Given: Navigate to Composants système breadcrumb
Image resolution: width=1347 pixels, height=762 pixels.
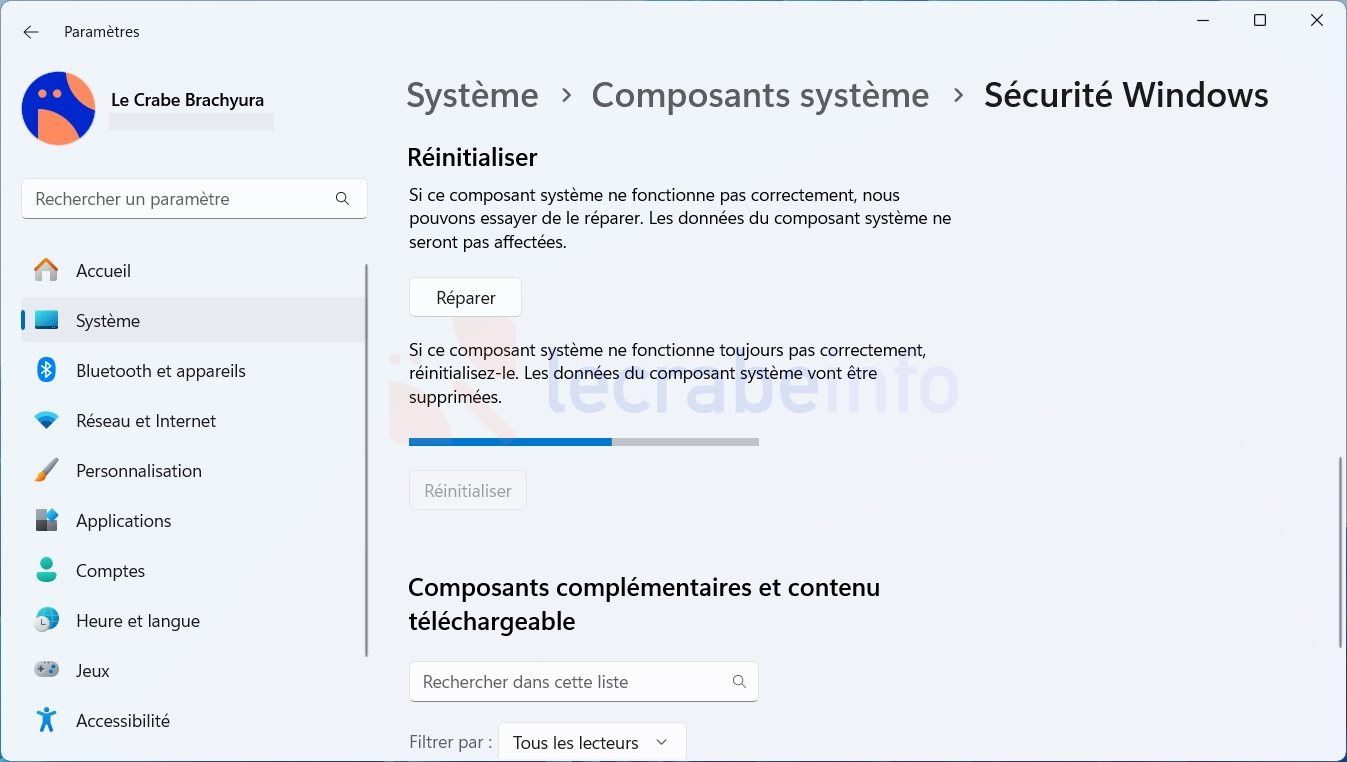Looking at the screenshot, I should pyautogui.click(x=760, y=95).
